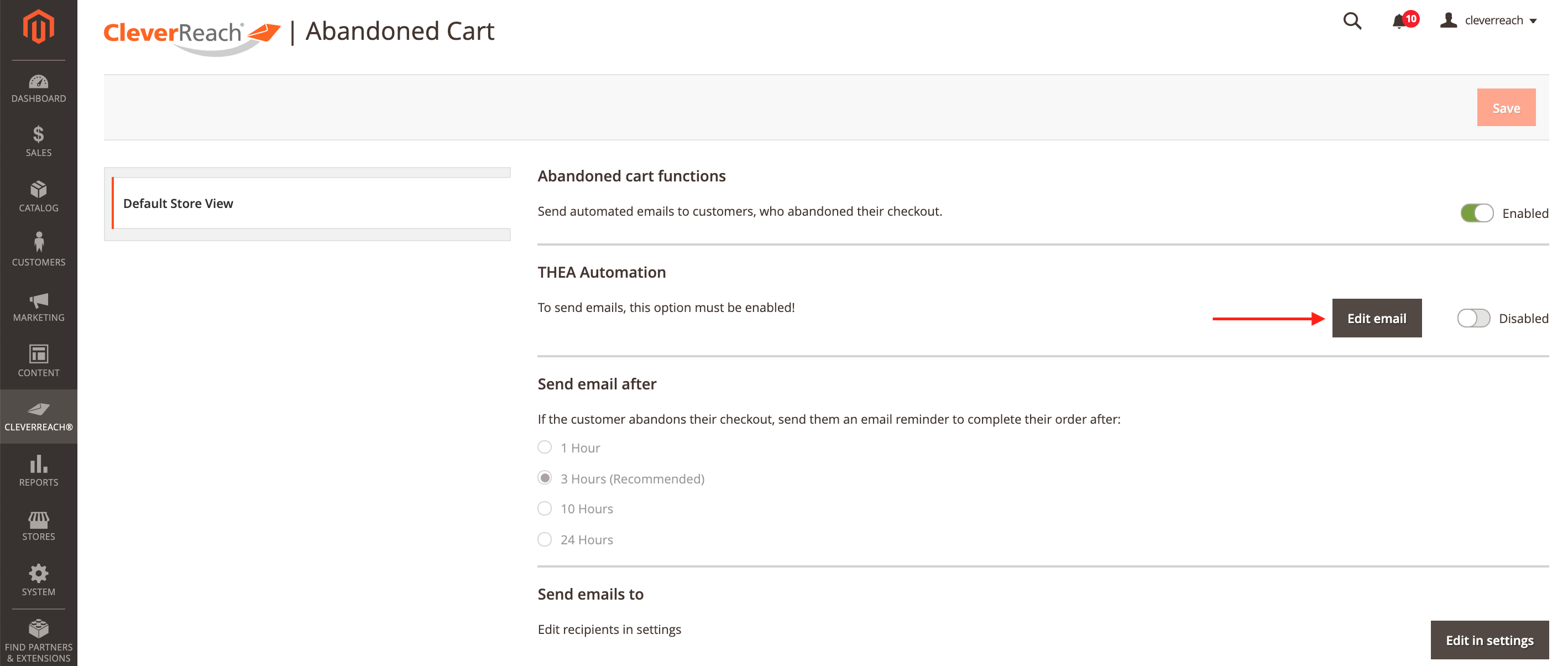Open the Sales dollar icon menu
This screenshot has height=666, width=1568.
point(38,141)
